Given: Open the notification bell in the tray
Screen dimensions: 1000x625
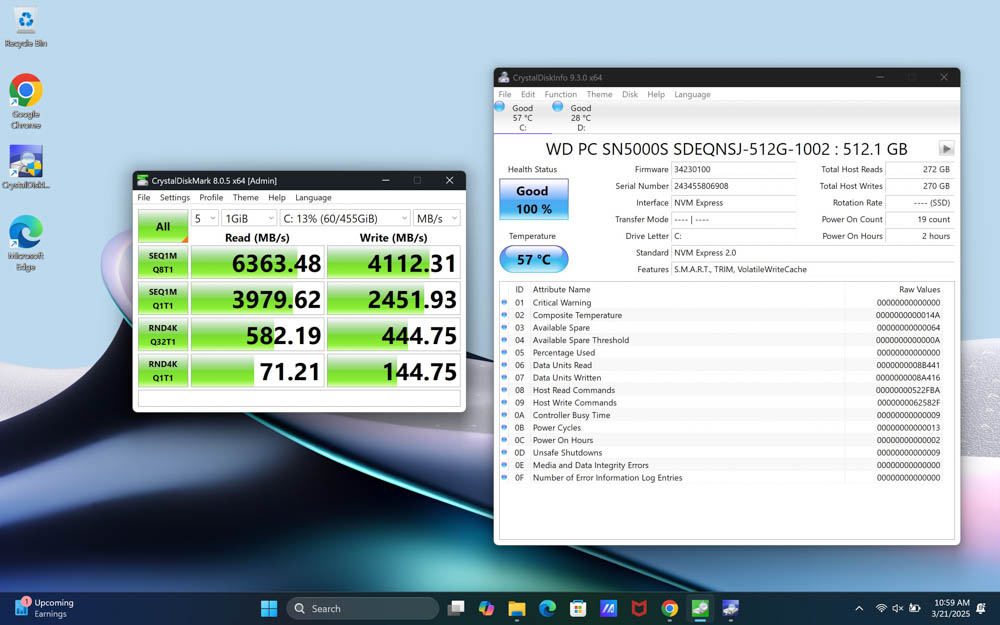Looking at the screenshot, I should [x=980, y=608].
